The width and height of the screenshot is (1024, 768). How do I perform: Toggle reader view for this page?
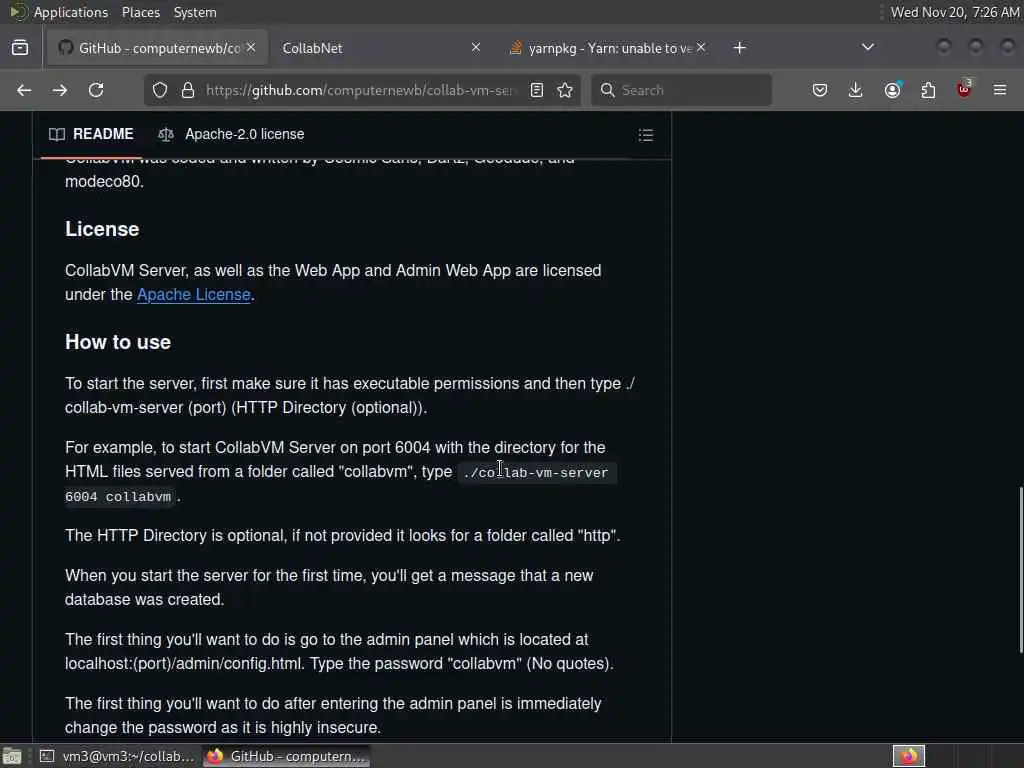(537, 90)
